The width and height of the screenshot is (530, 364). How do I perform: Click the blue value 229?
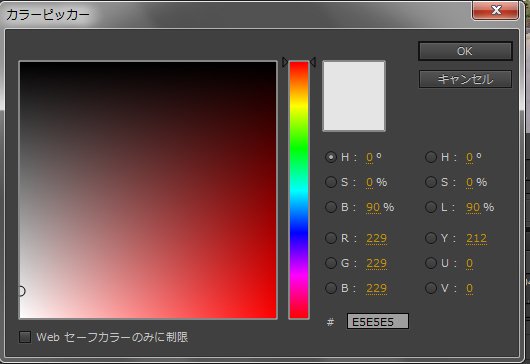[x=376, y=288]
